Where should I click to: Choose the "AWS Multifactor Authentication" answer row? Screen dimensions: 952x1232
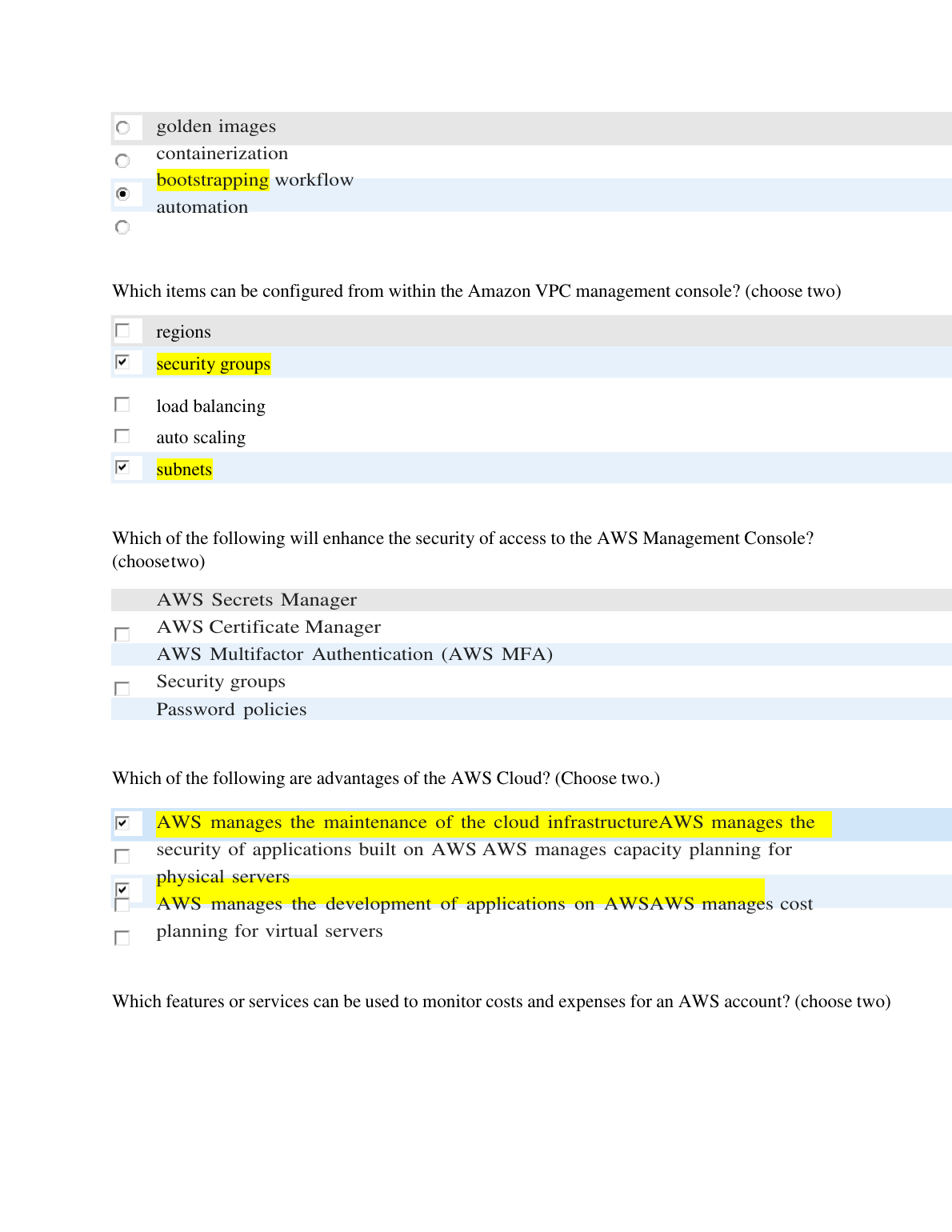coord(354,654)
